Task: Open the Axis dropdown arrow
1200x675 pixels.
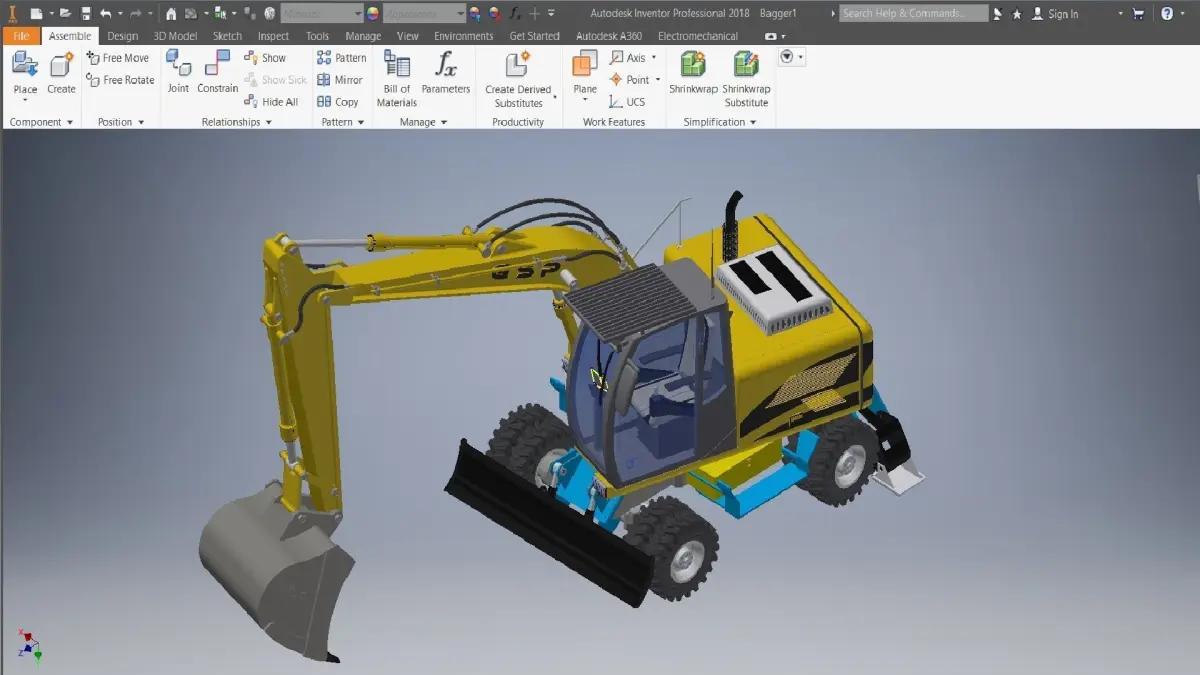Action: [655, 58]
